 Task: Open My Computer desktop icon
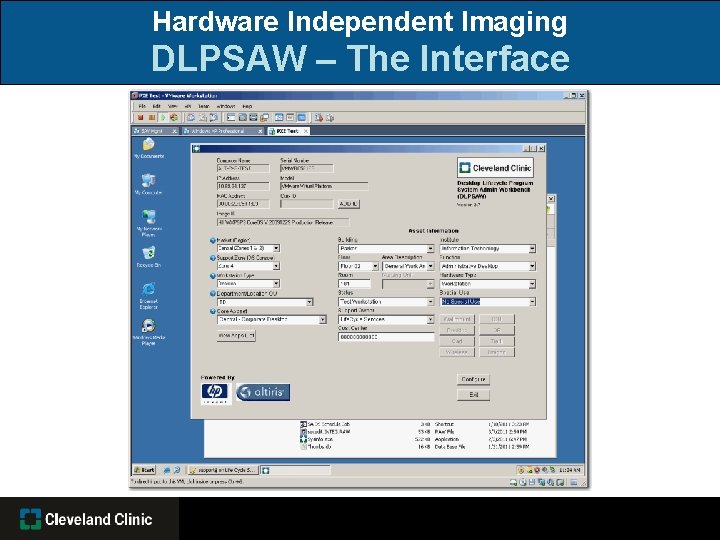point(148,184)
